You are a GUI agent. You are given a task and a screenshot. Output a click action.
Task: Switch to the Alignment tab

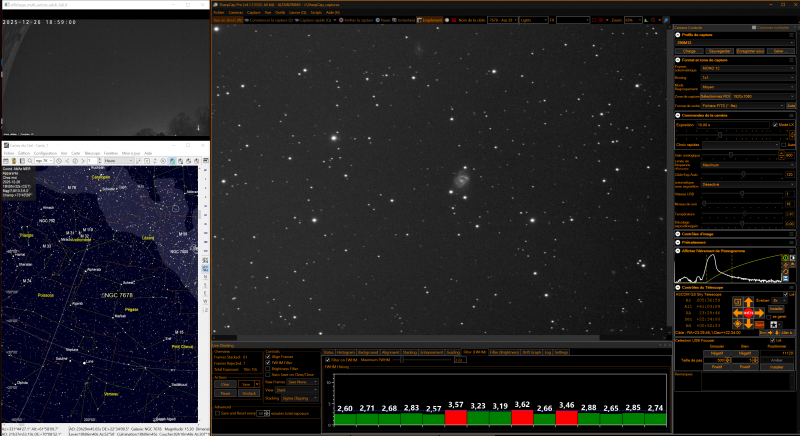(x=390, y=352)
